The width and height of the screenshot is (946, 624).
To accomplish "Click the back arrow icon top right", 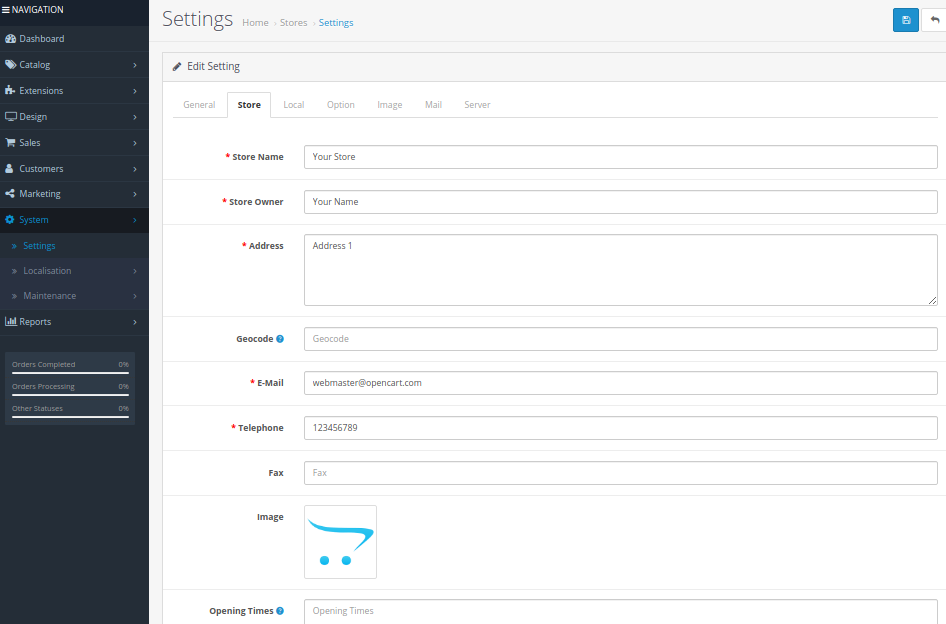I will pyautogui.click(x=935, y=19).
